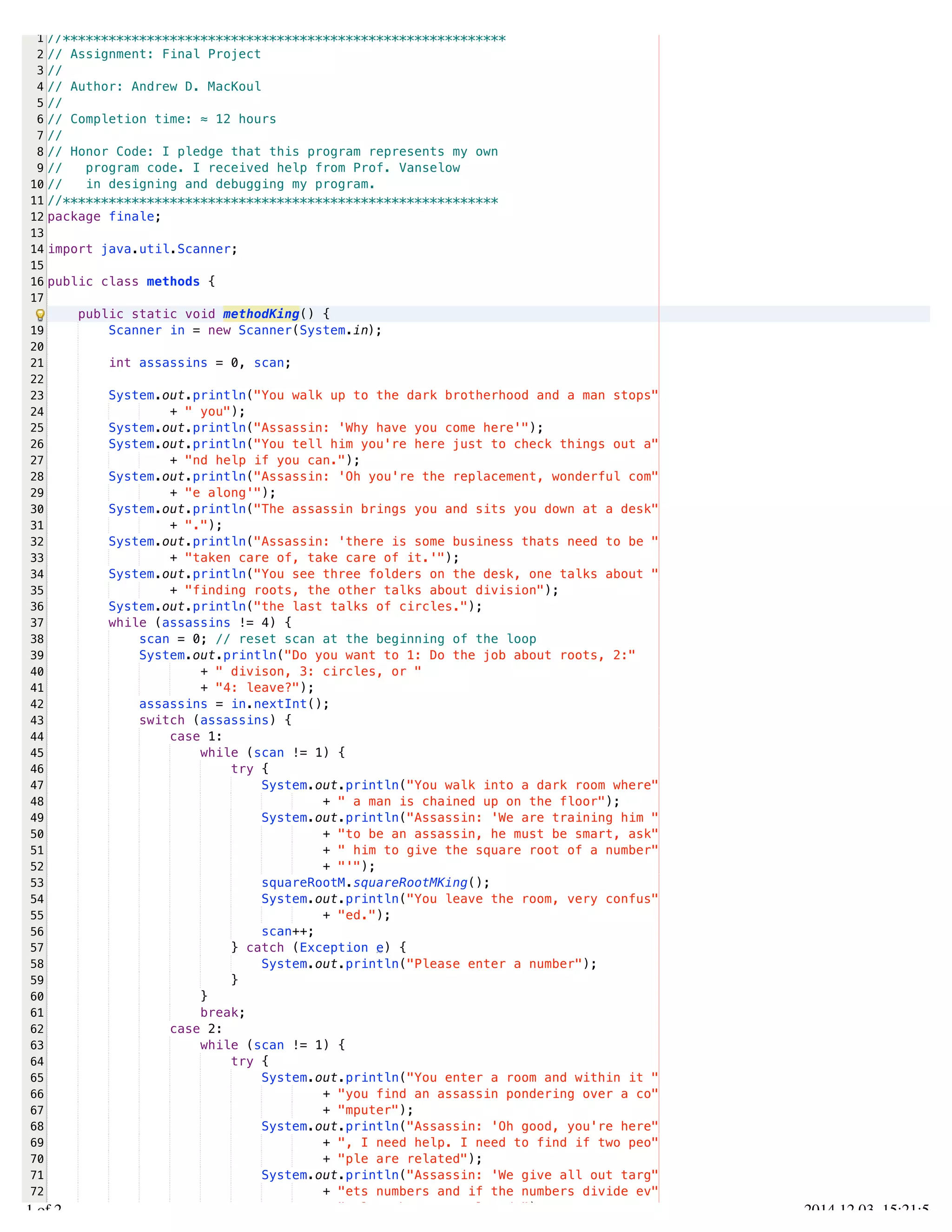This screenshot has width=952, height=1232.
Task: Click line number 37 in the gutter
Action: (x=37, y=623)
